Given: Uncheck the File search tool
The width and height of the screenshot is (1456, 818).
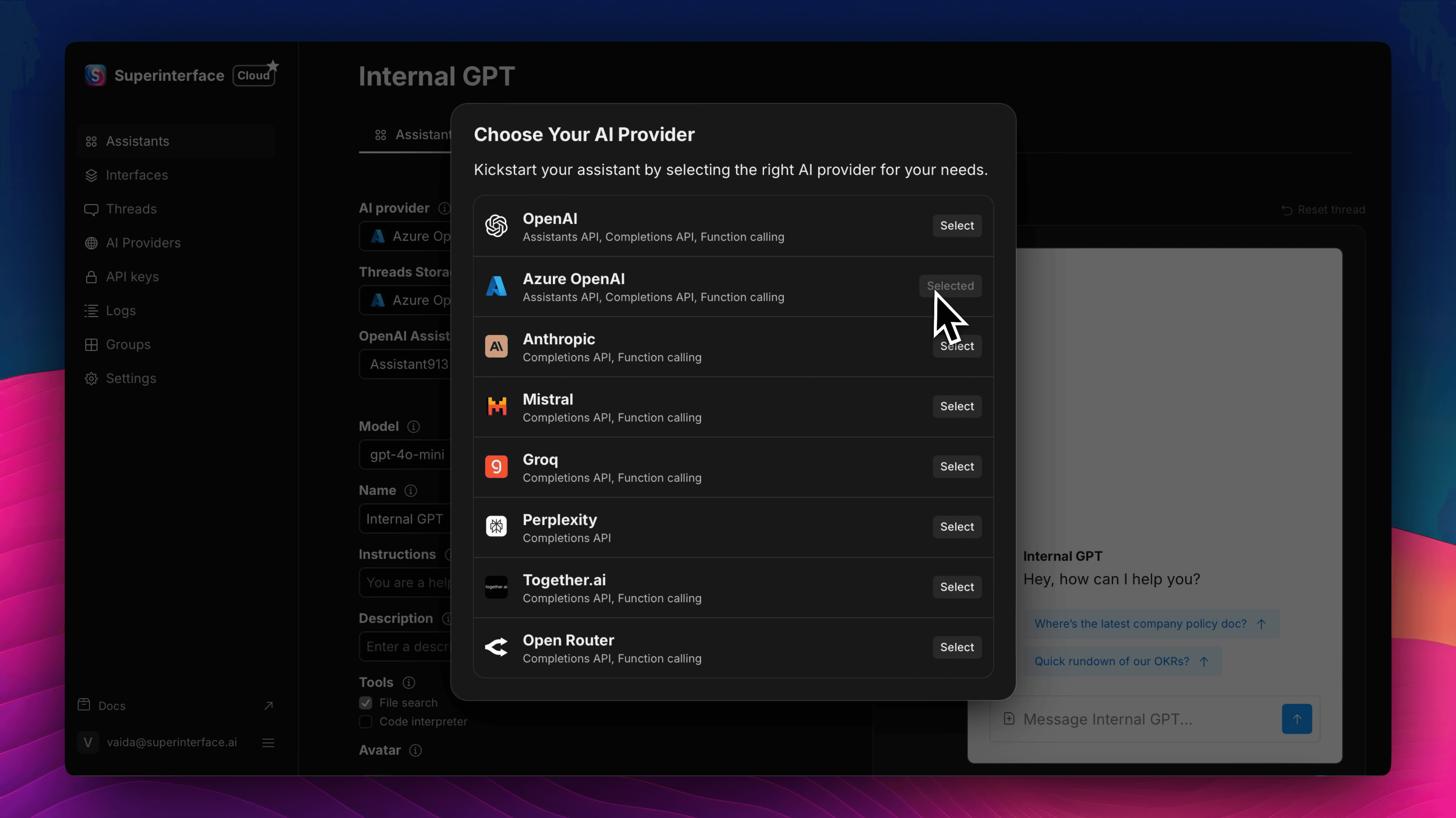Looking at the screenshot, I should pos(365,703).
